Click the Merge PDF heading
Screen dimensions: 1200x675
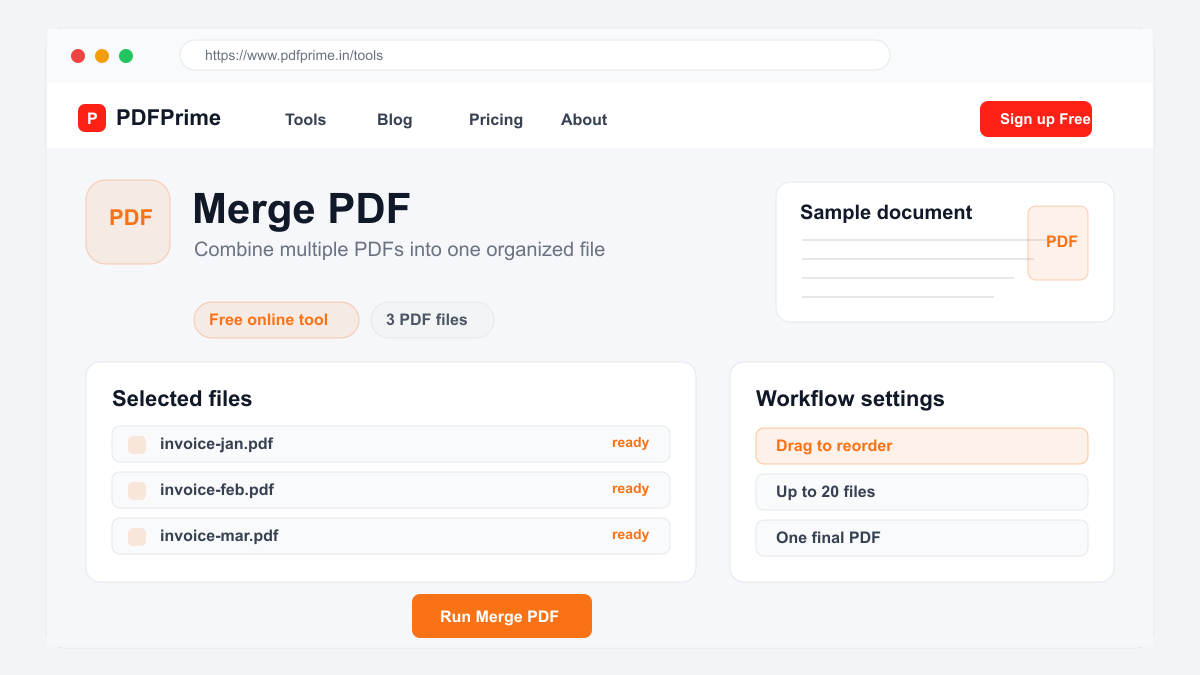coord(301,209)
